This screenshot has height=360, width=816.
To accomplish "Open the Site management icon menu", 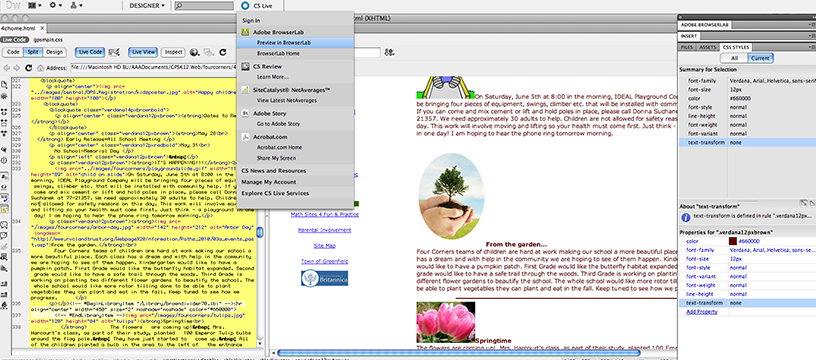I will click(x=76, y=5).
